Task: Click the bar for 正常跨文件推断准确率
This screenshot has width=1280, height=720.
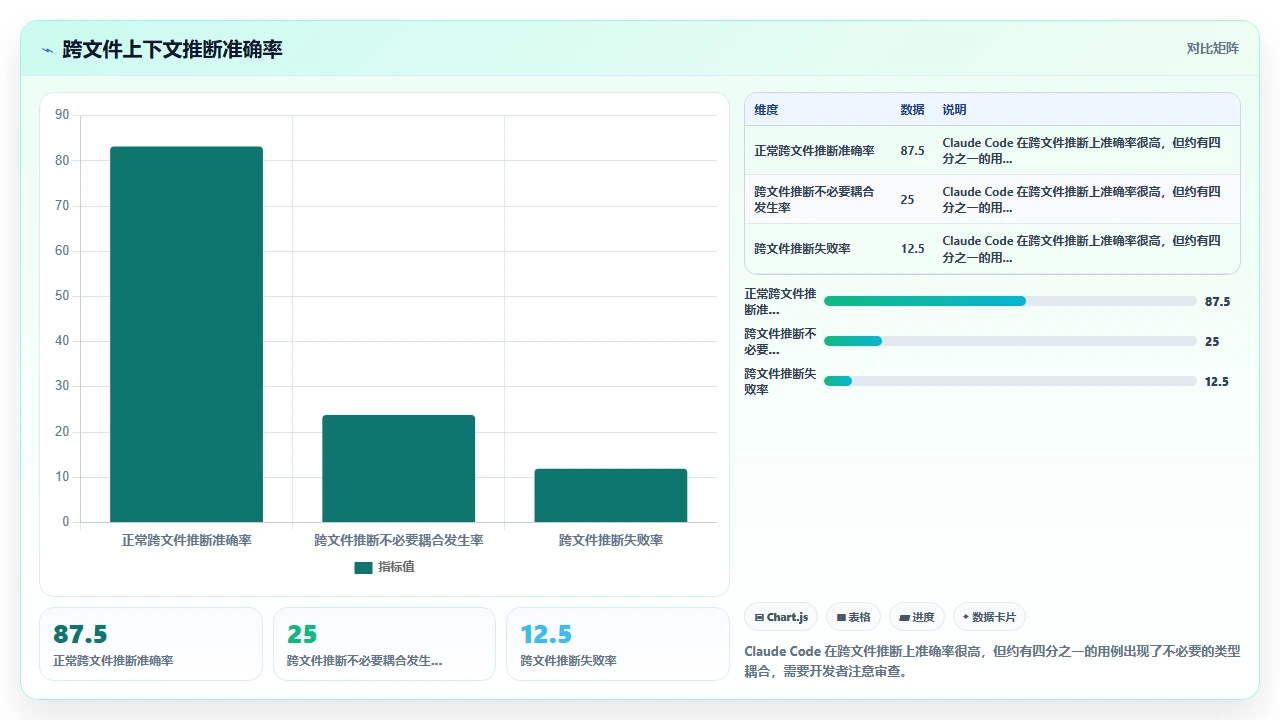Action: tap(186, 334)
